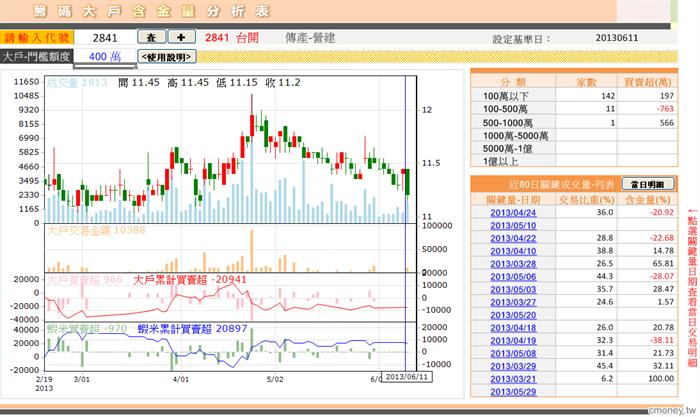This screenshot has height=417, width=700.
Task: Click the 45.4 交易比重 value
Action: click(x=605, y=366)
